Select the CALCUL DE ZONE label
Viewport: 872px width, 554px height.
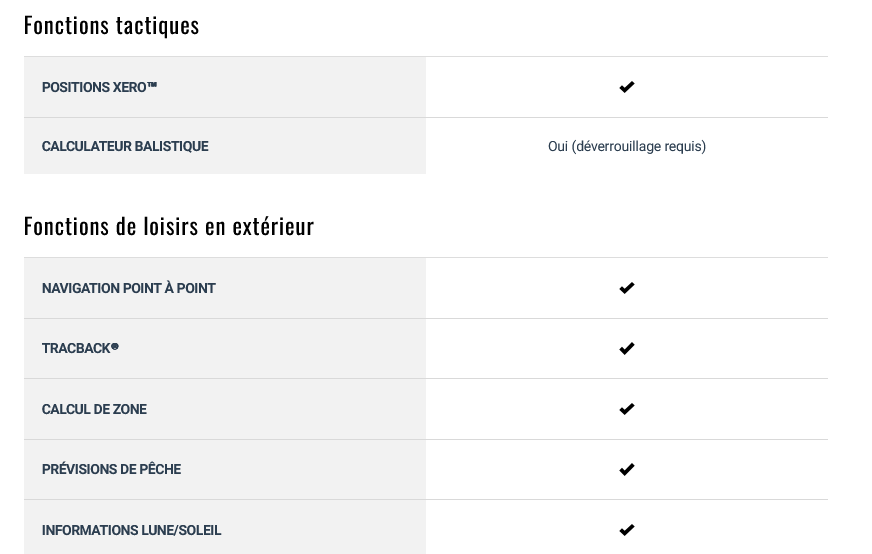[94, 409]
